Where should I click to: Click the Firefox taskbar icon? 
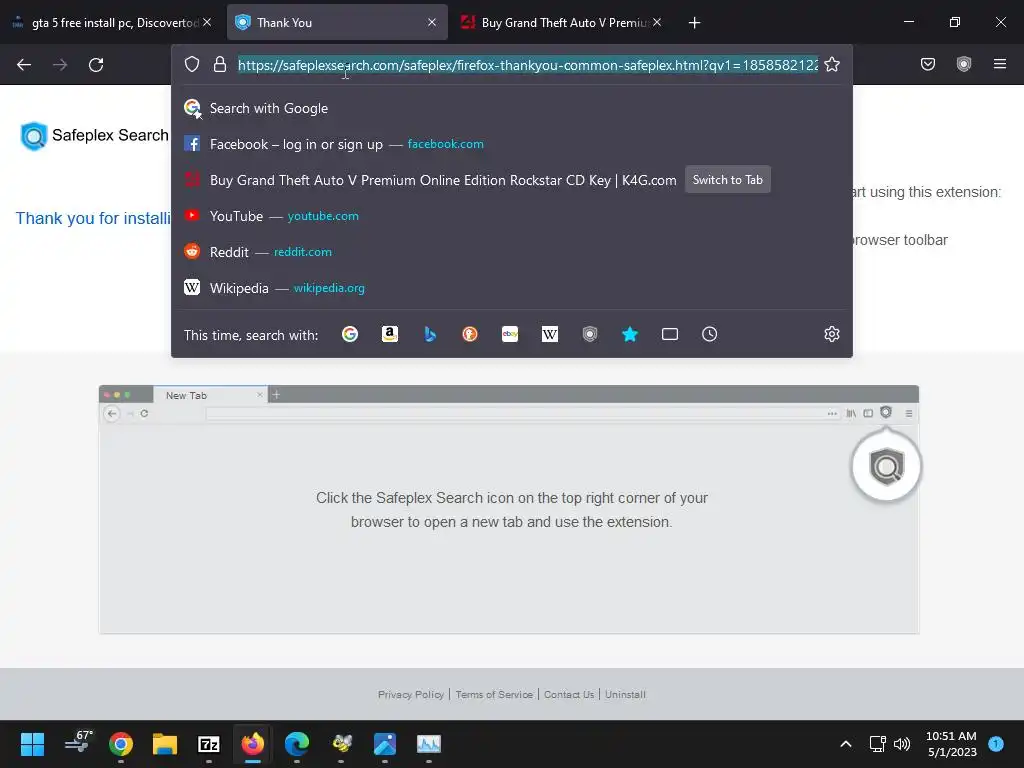click(x=253, y=744)
